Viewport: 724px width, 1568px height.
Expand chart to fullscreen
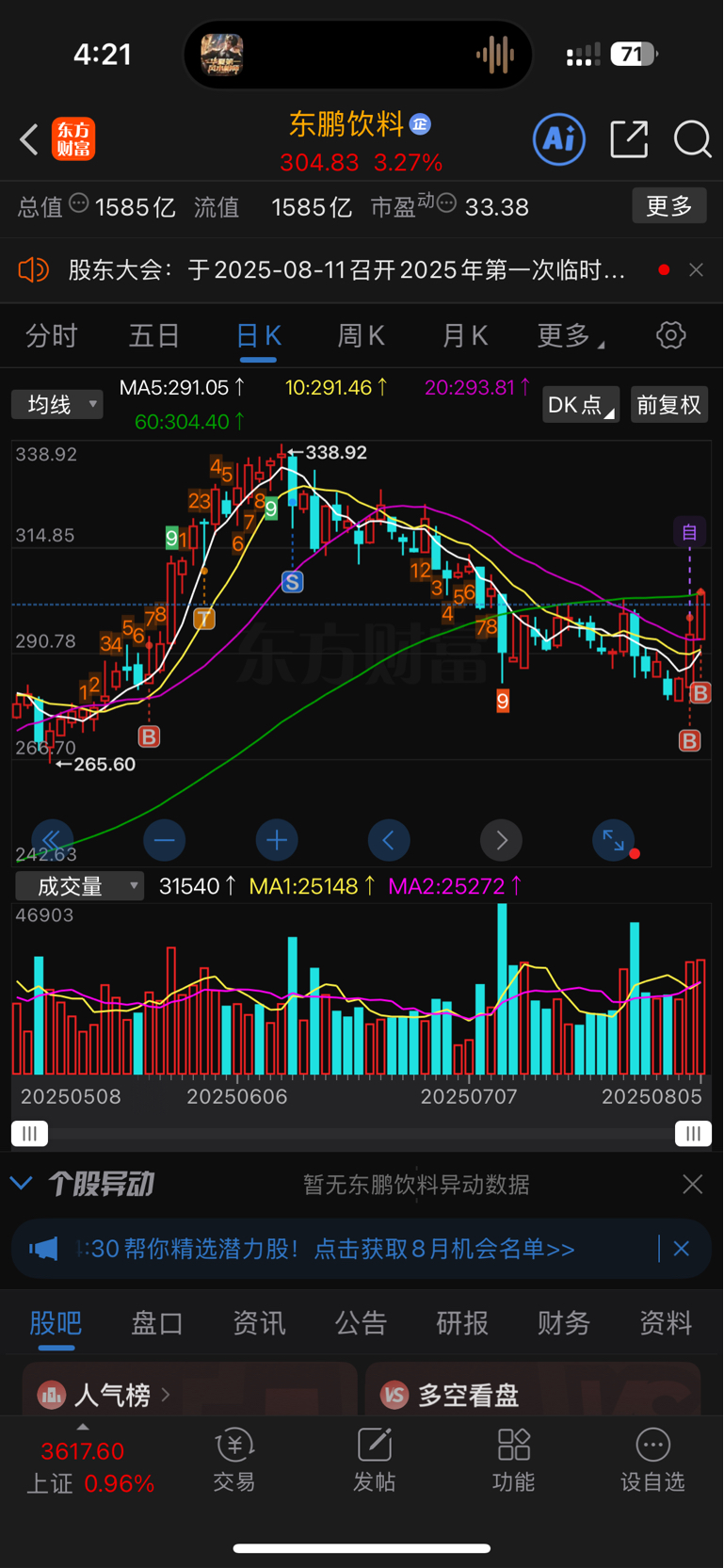614,839
